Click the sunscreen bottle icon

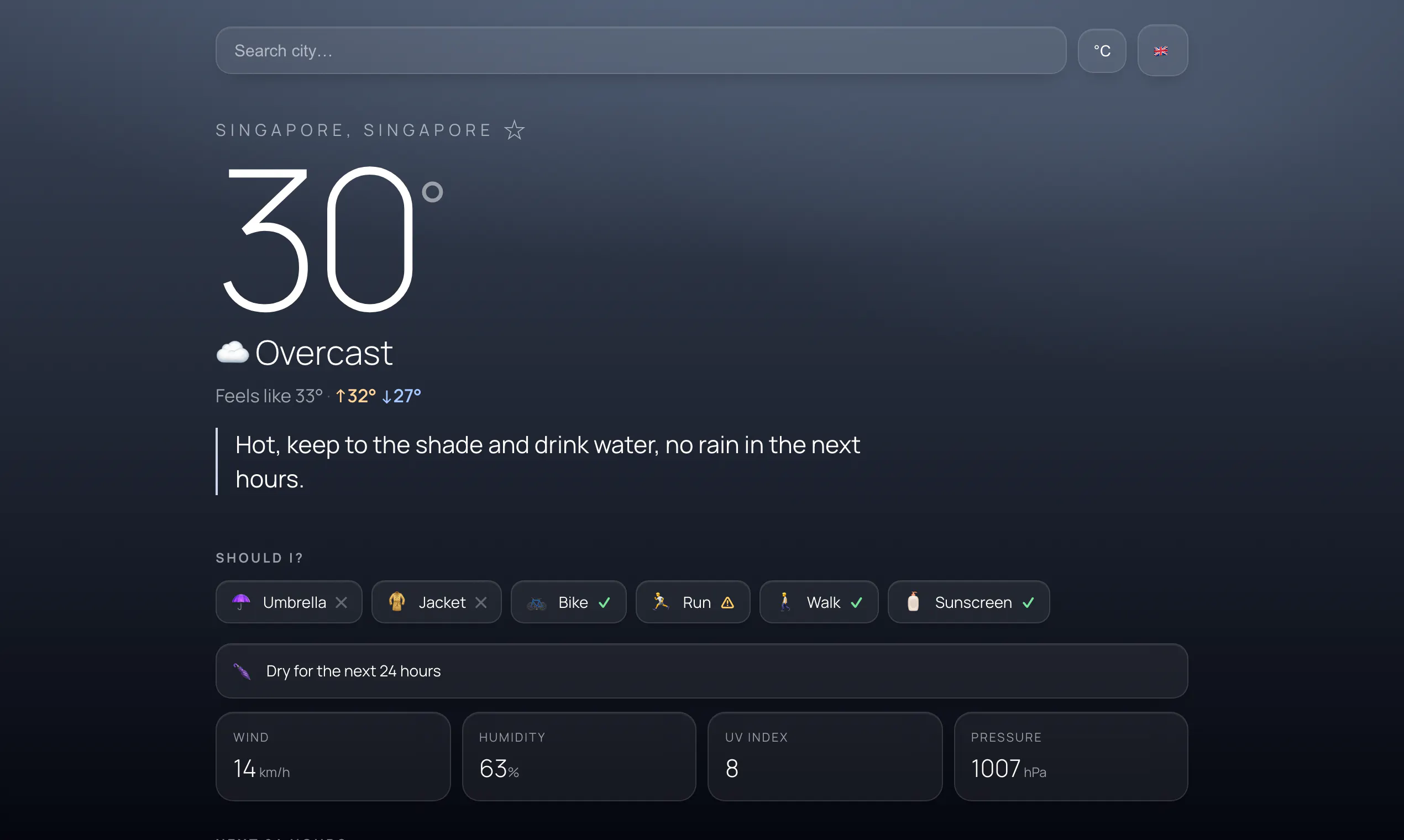[x=913, y=601]
